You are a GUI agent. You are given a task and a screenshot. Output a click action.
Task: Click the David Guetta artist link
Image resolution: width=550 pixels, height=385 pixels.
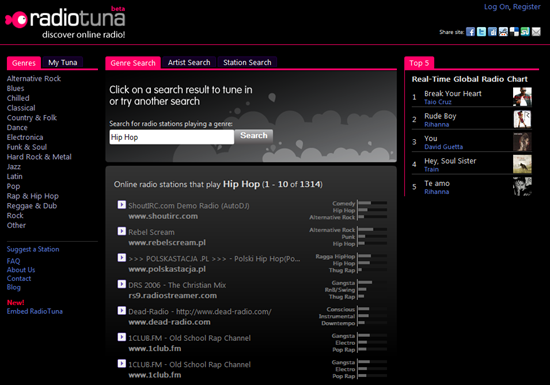444,147
